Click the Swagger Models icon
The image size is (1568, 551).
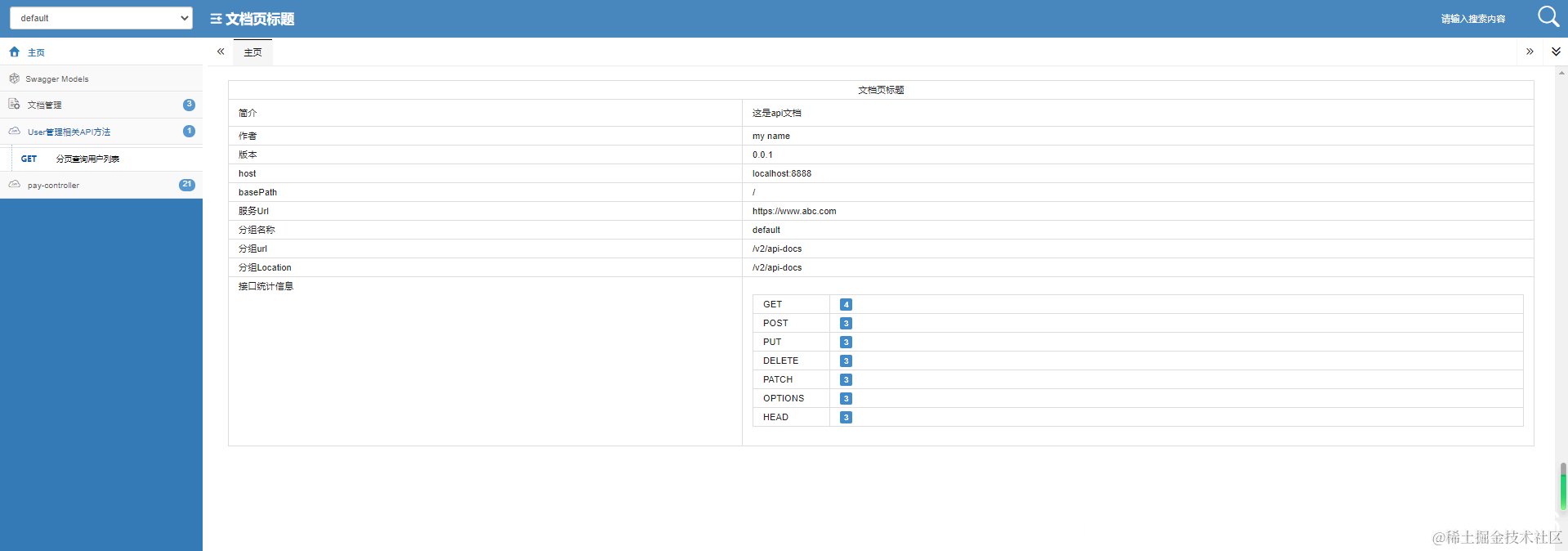14,78
